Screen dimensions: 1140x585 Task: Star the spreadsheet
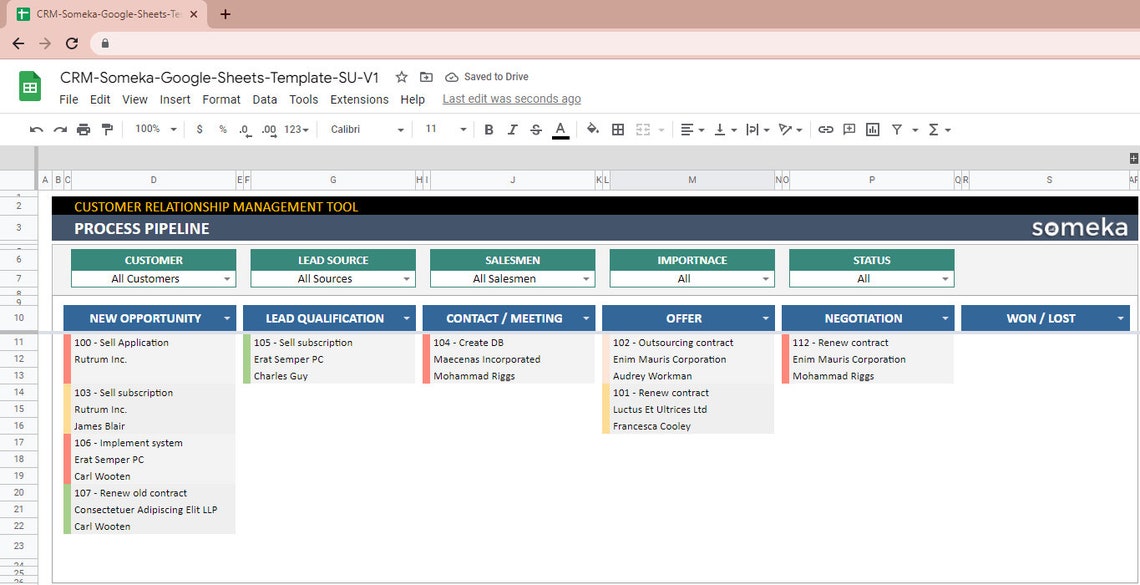click(x=400, y=76)
